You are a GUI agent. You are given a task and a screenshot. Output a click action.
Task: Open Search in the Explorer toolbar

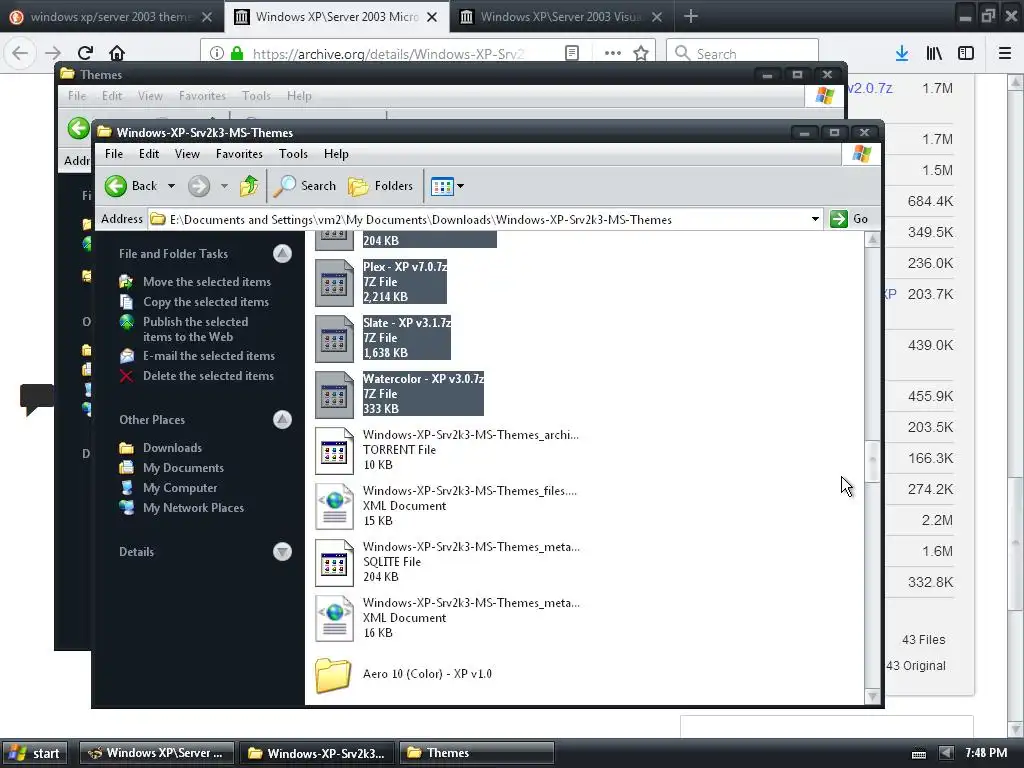coord(304,186)
